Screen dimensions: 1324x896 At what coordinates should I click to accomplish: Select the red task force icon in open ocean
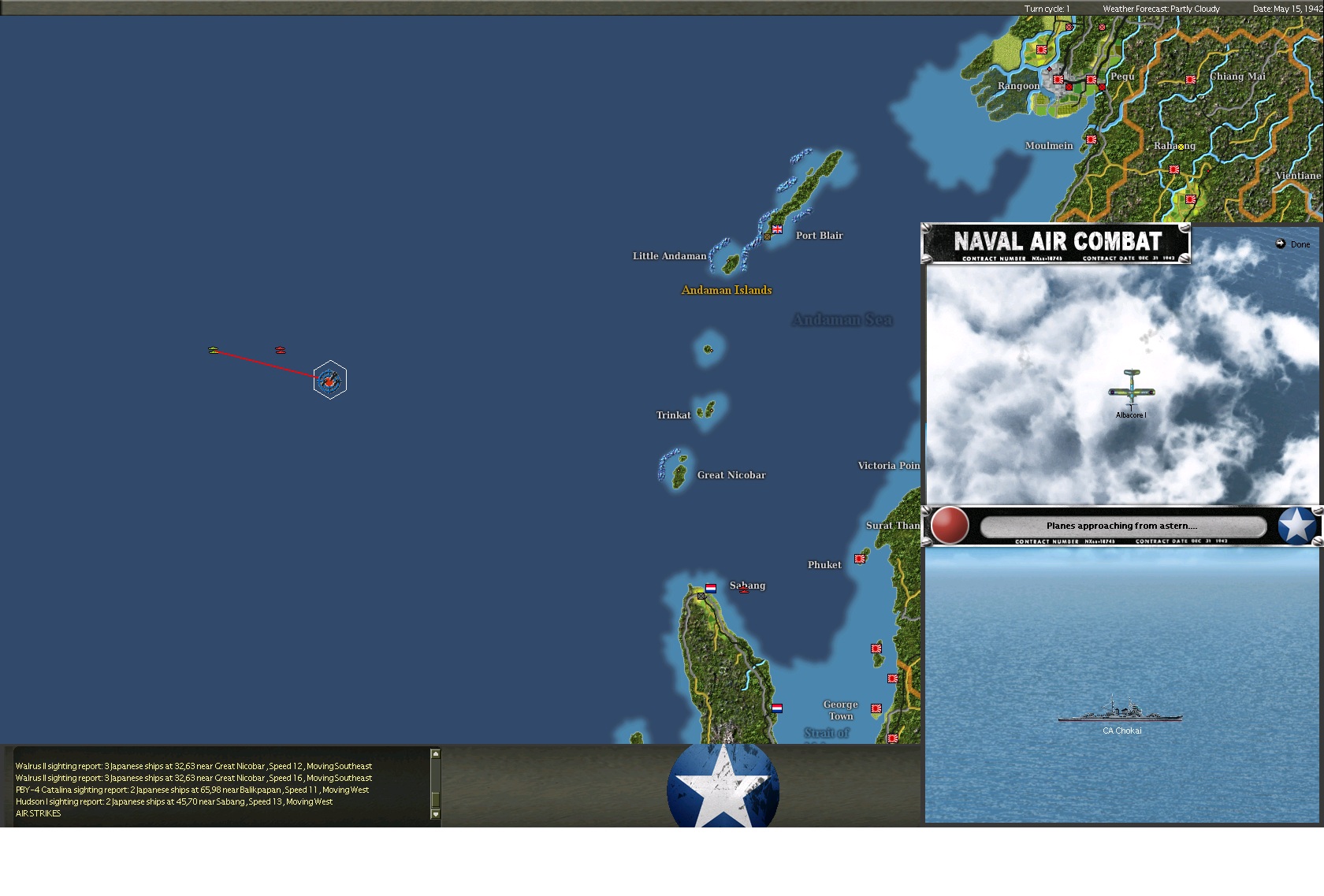pos(280,349)
